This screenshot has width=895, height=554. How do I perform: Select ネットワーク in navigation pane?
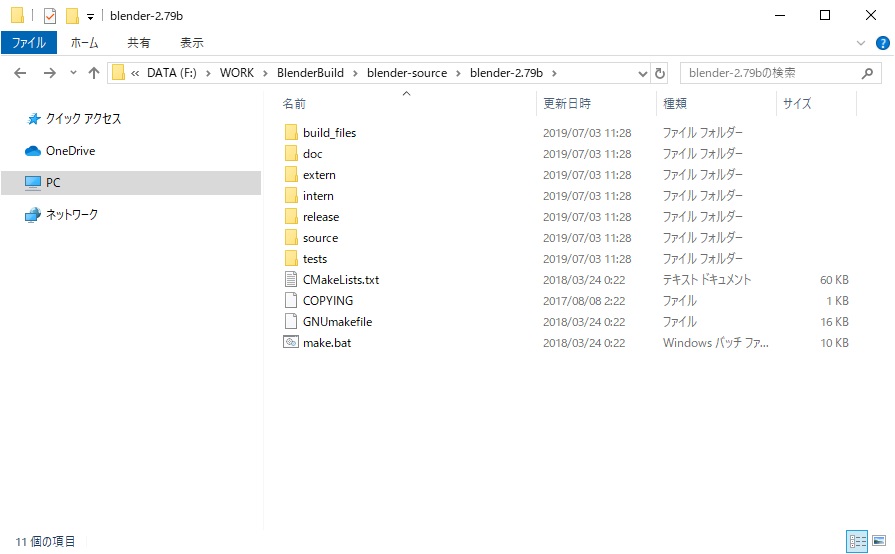coord(71,215)
